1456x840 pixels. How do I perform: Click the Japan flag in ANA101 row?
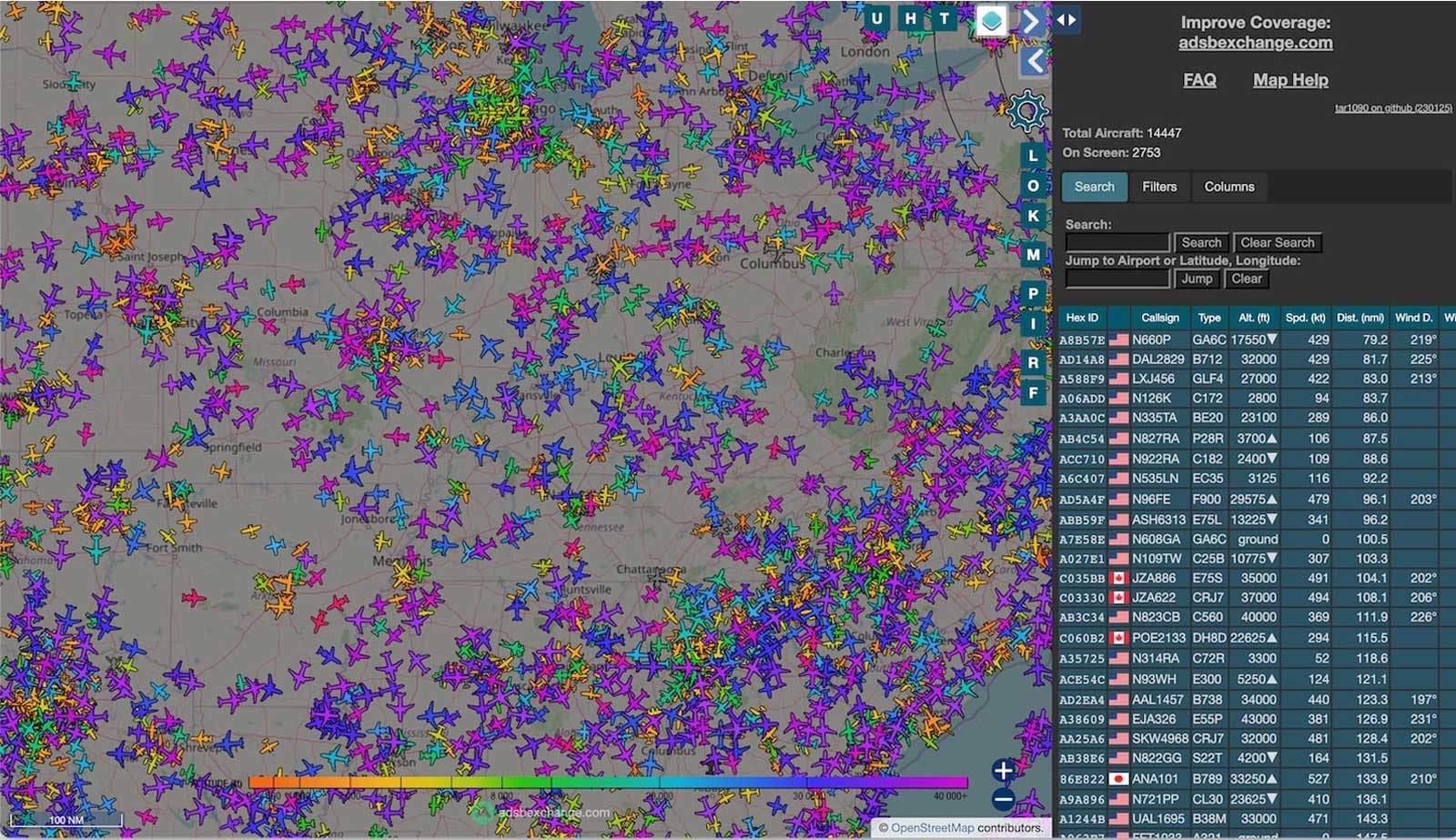1118,779
